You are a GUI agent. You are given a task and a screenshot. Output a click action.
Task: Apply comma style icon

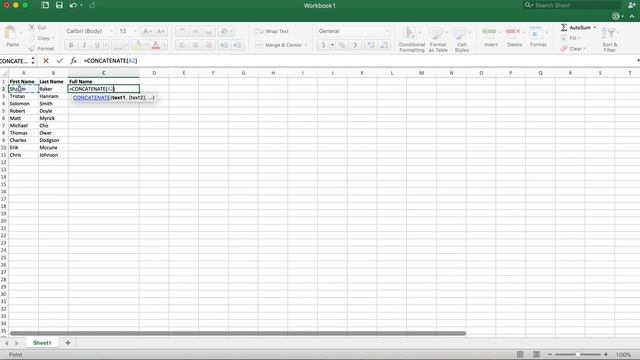click(x=355, y=44)
